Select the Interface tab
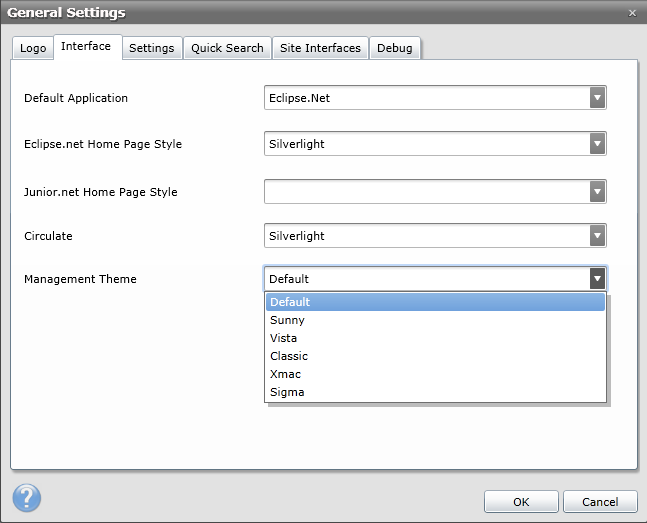 click(86, 47)
